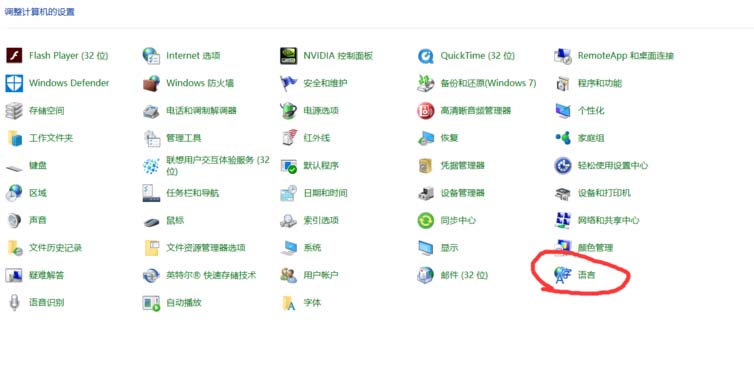Open the 网络和共享中心 network icon
The width and height of the screenshot is (754, 383).
tap(563, 220)
